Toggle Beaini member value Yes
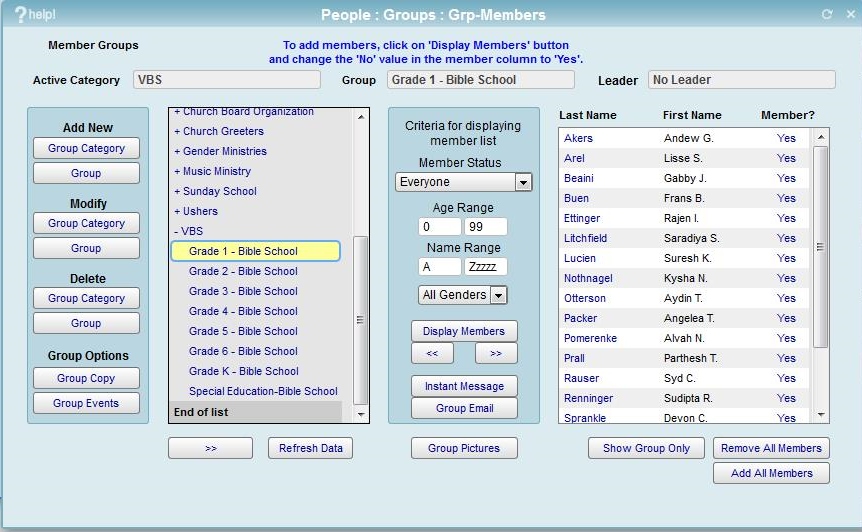 tap(786, 178)
